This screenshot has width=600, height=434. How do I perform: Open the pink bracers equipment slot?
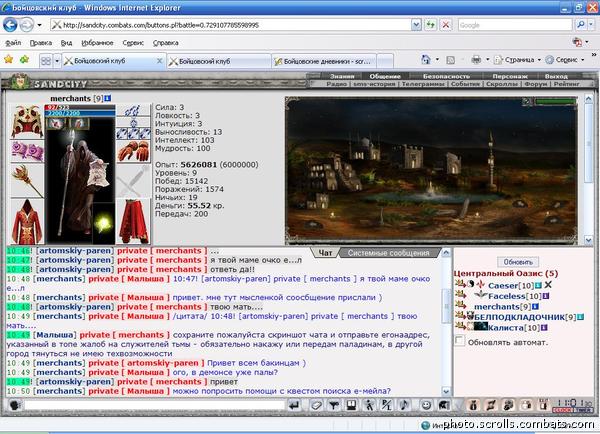click(27, 151)
